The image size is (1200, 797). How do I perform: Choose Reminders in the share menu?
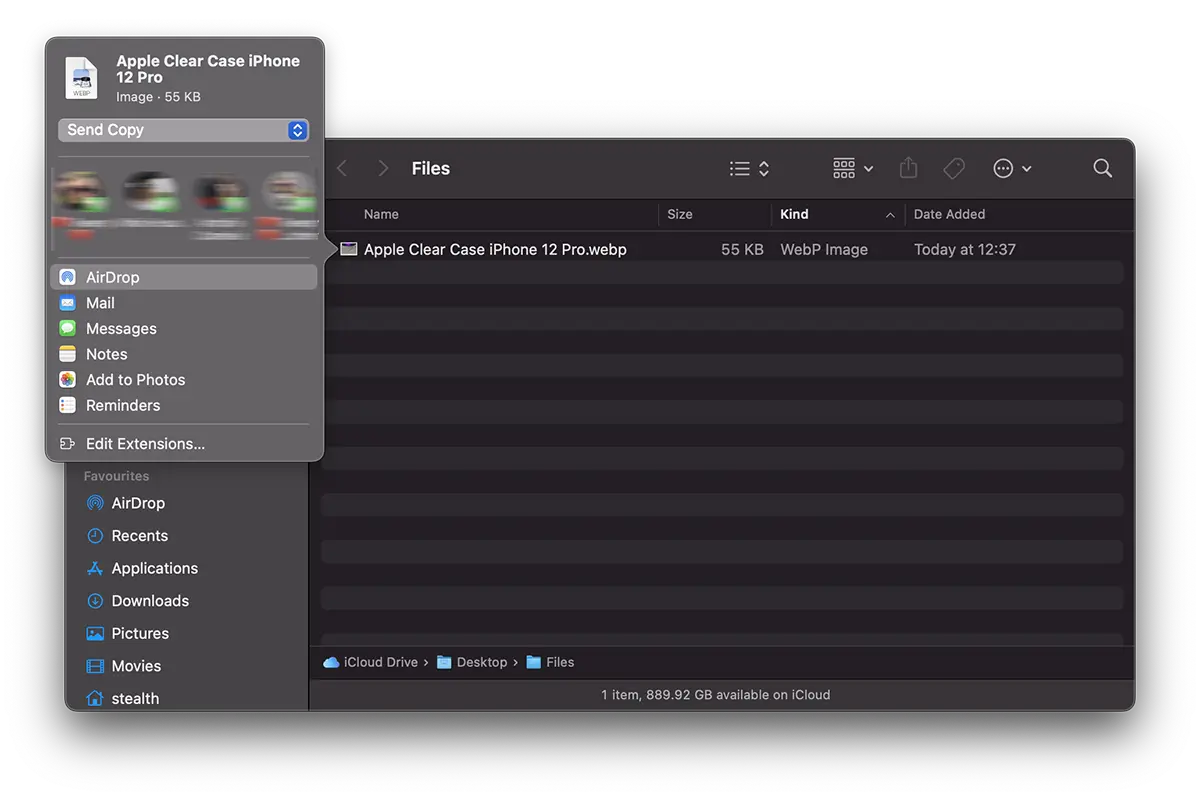coord(184,405)
